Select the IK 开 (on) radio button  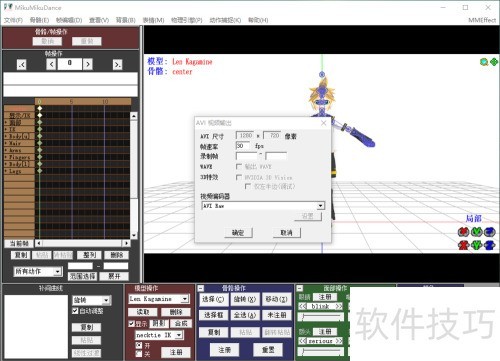pos(139,345)
